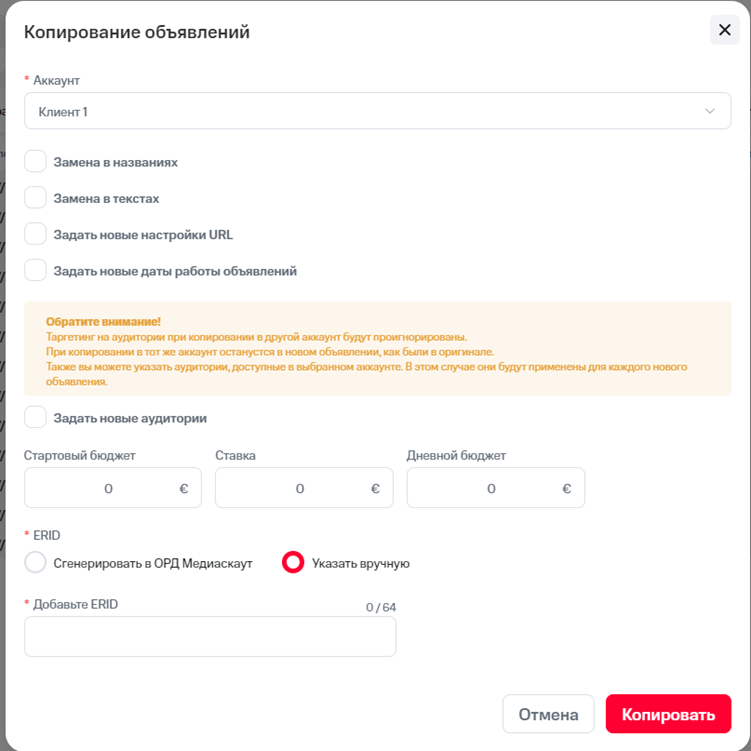Screen dimensions: 751x751
Task: Click euro icon in Ставка field
Action: click(x=375, y=489)
